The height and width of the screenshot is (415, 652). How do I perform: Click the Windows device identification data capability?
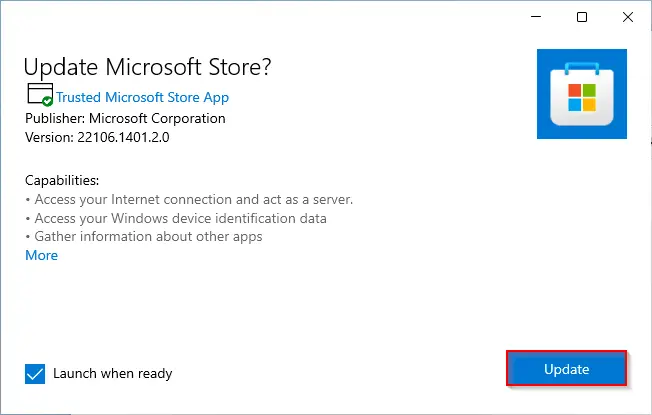pos(176,218)
